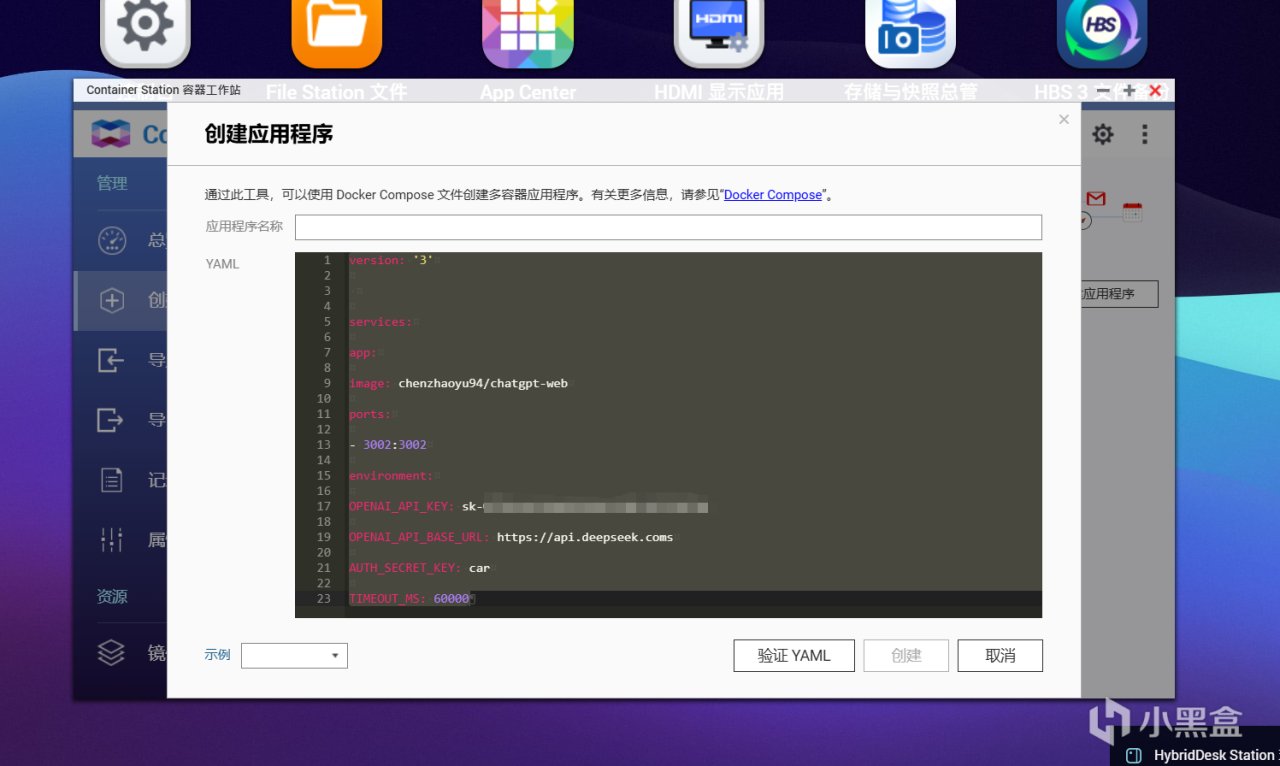Click the create application button behind dialog
Screen dimensions: 1280x766
(1120, 294)
